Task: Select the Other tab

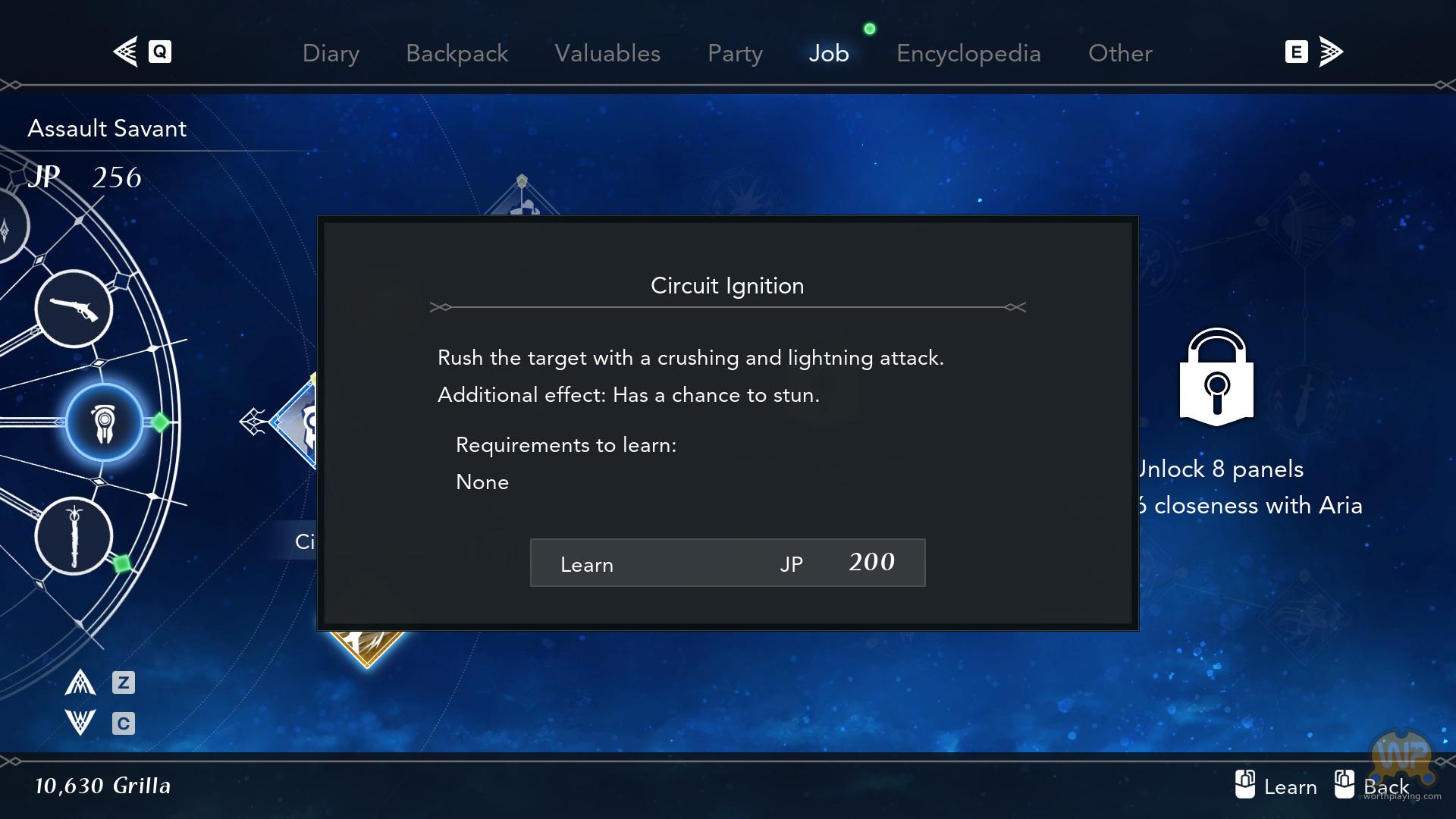Action: coord(1120,53)
